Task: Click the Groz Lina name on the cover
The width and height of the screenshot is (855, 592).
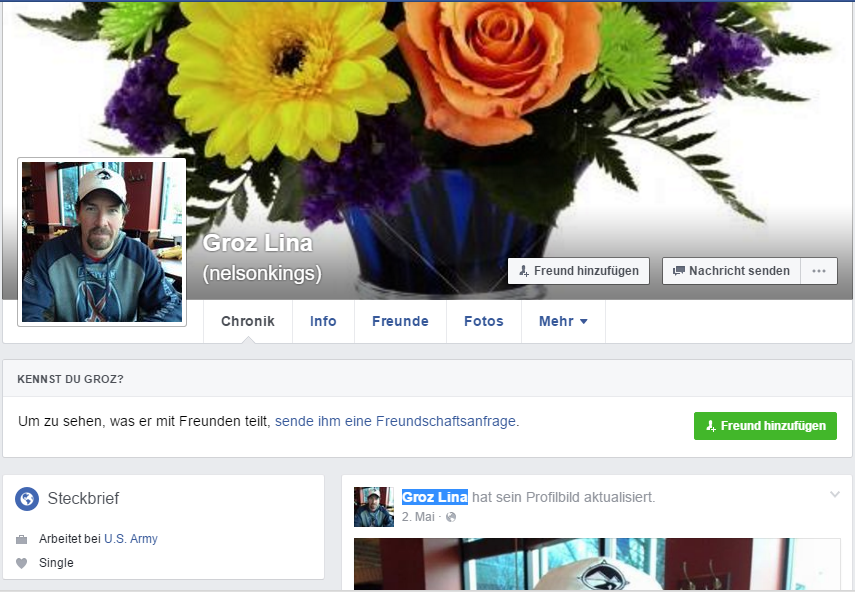Action: 257,243
